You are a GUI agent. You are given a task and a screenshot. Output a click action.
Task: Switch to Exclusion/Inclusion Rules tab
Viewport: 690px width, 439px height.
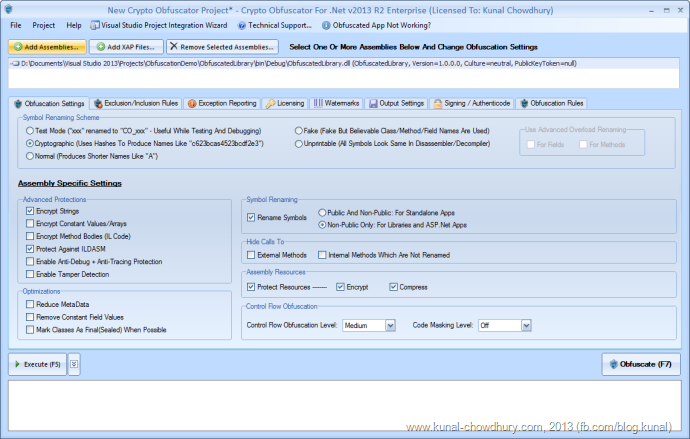(x=136, y=103)
